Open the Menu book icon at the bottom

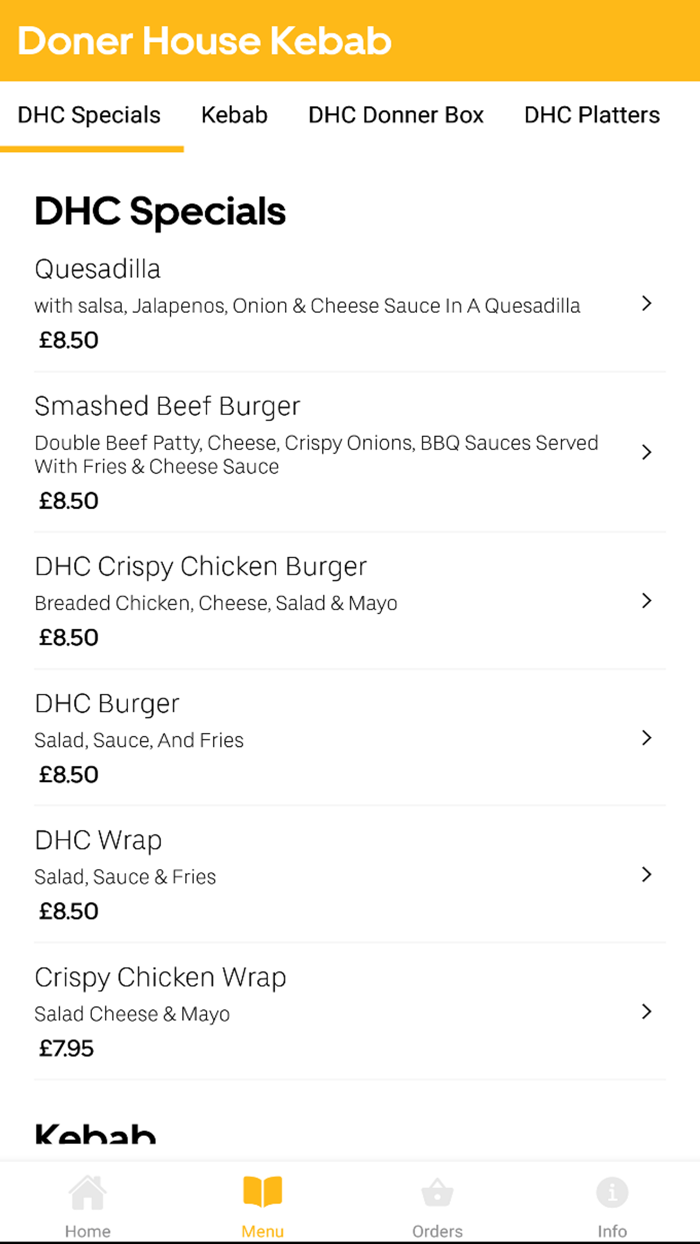[262, 1190]
